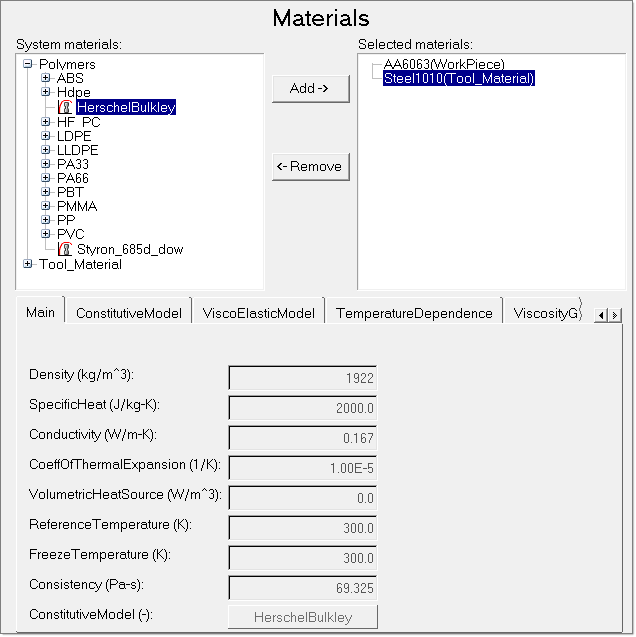Select the HF_PC tree entry
This screenshot has width=636, height=637.
coord(78,122)
